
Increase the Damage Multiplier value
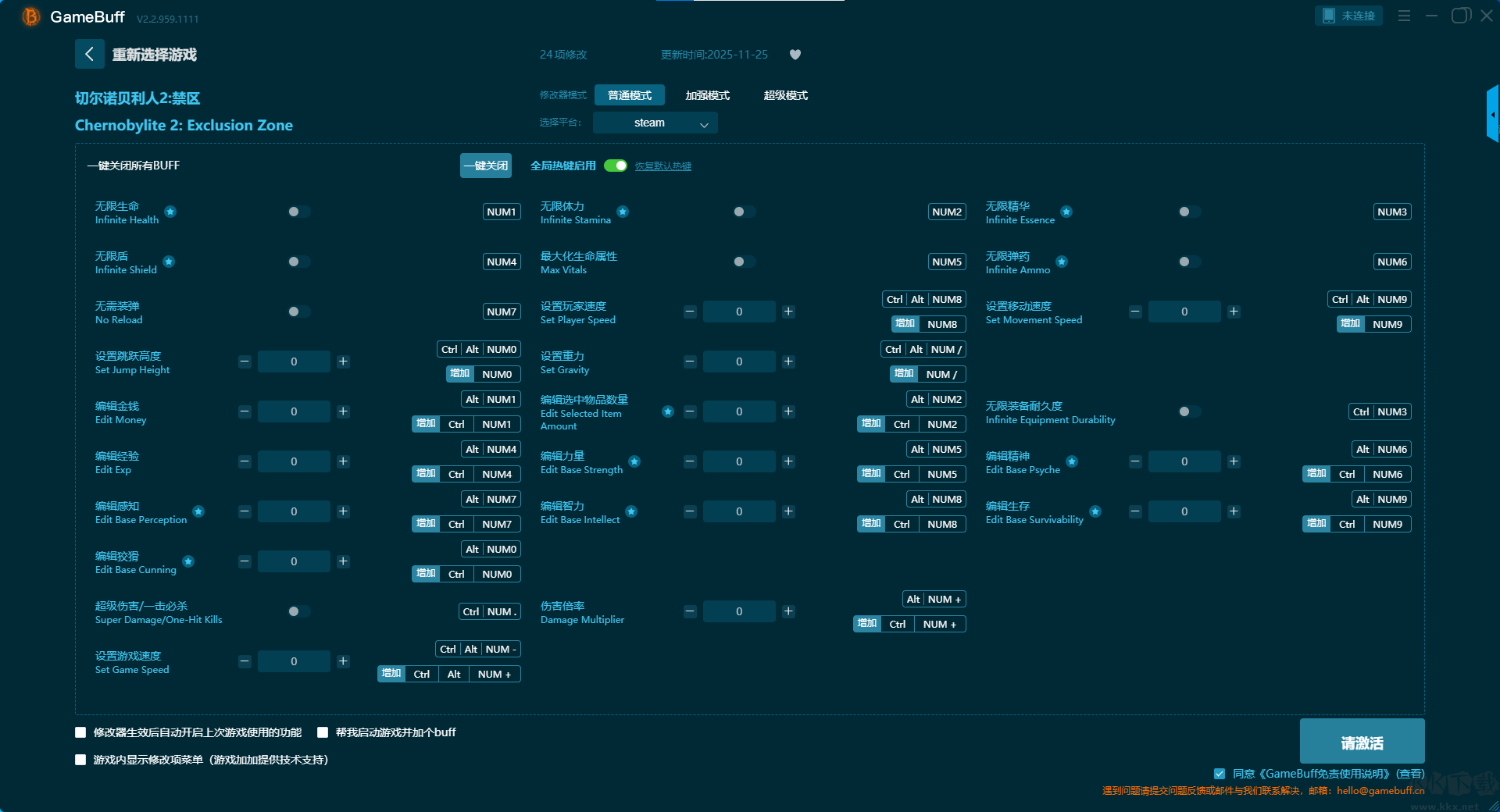coord(788,611)
